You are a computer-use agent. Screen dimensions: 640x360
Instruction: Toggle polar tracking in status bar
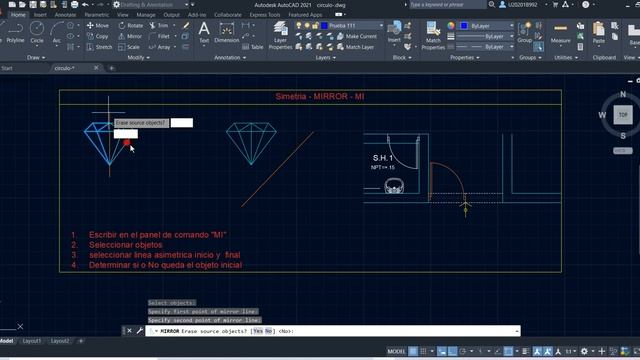462,351
